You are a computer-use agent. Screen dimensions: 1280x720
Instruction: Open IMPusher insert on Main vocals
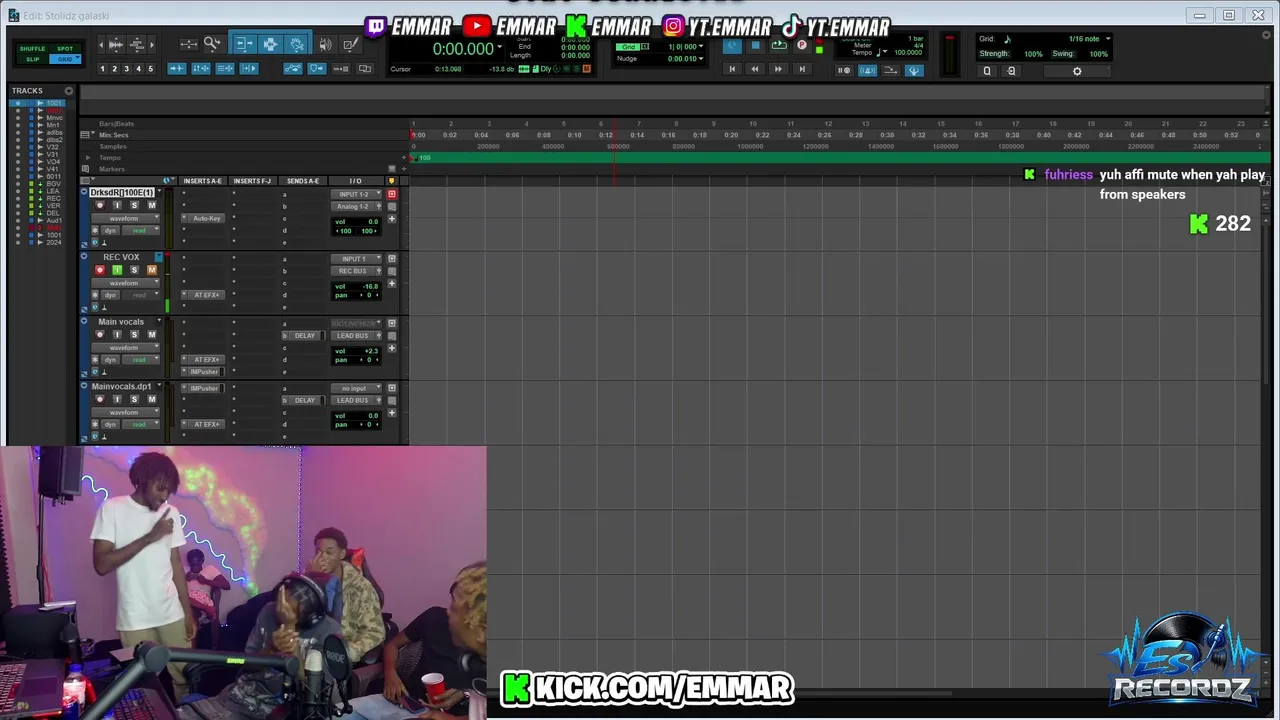(204, 371)
